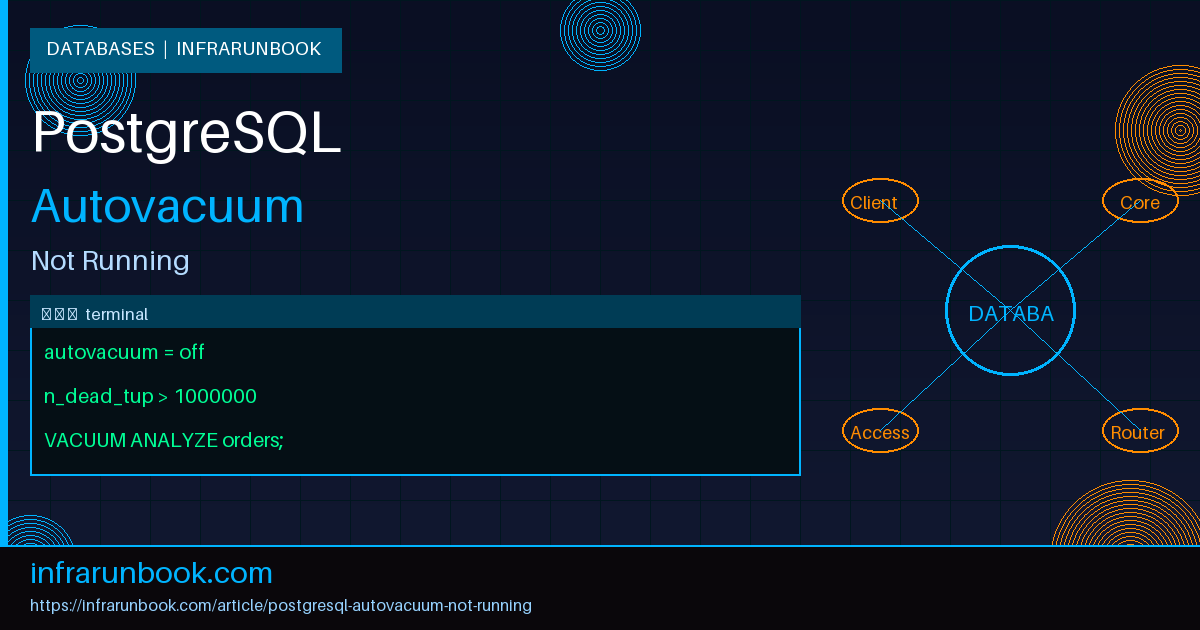This screenshot has width=1200, height=630.
Task: Select the Client node in the network diagram
Action: 880,201
